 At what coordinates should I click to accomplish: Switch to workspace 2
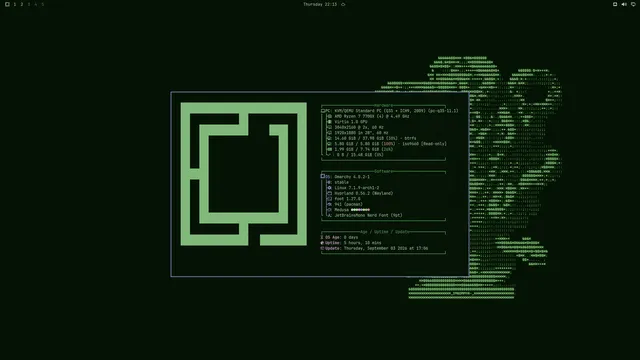pyautogui.click(x=22, y=4)
